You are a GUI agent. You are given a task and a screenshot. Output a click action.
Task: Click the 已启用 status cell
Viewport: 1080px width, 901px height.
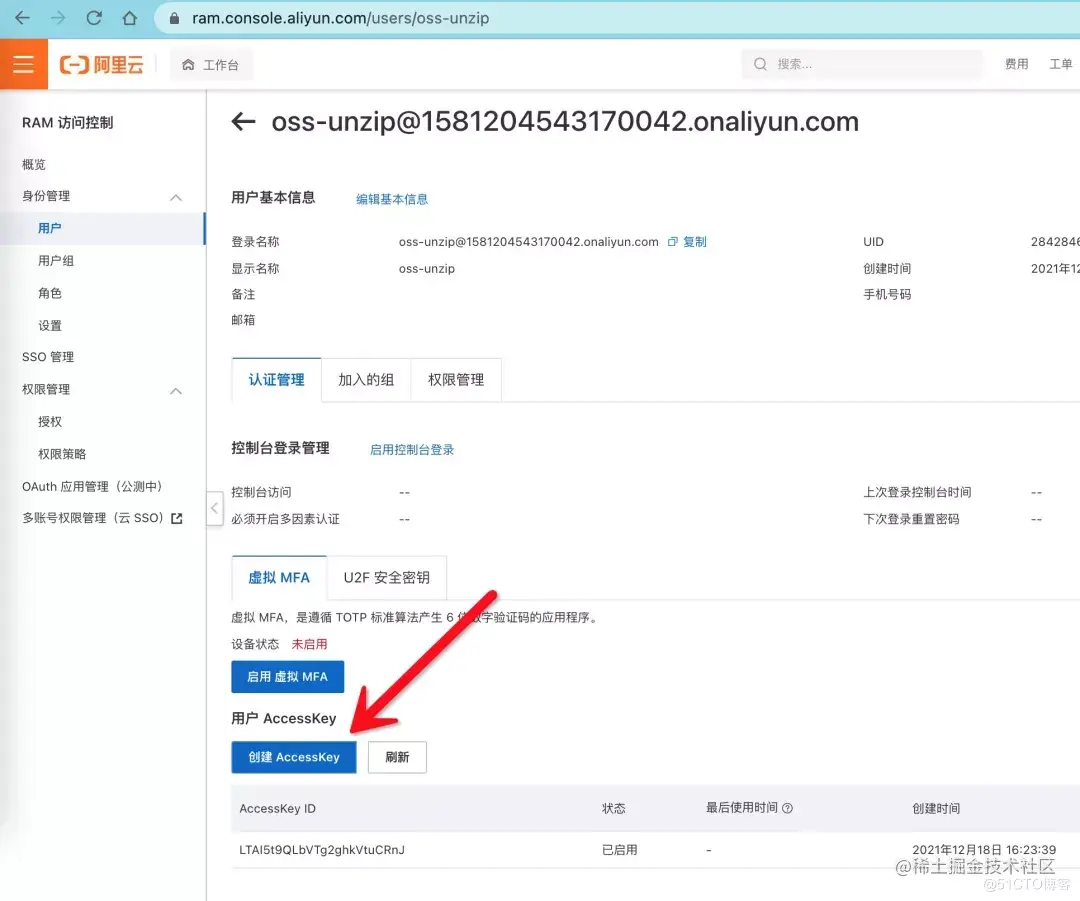[619, 850]
